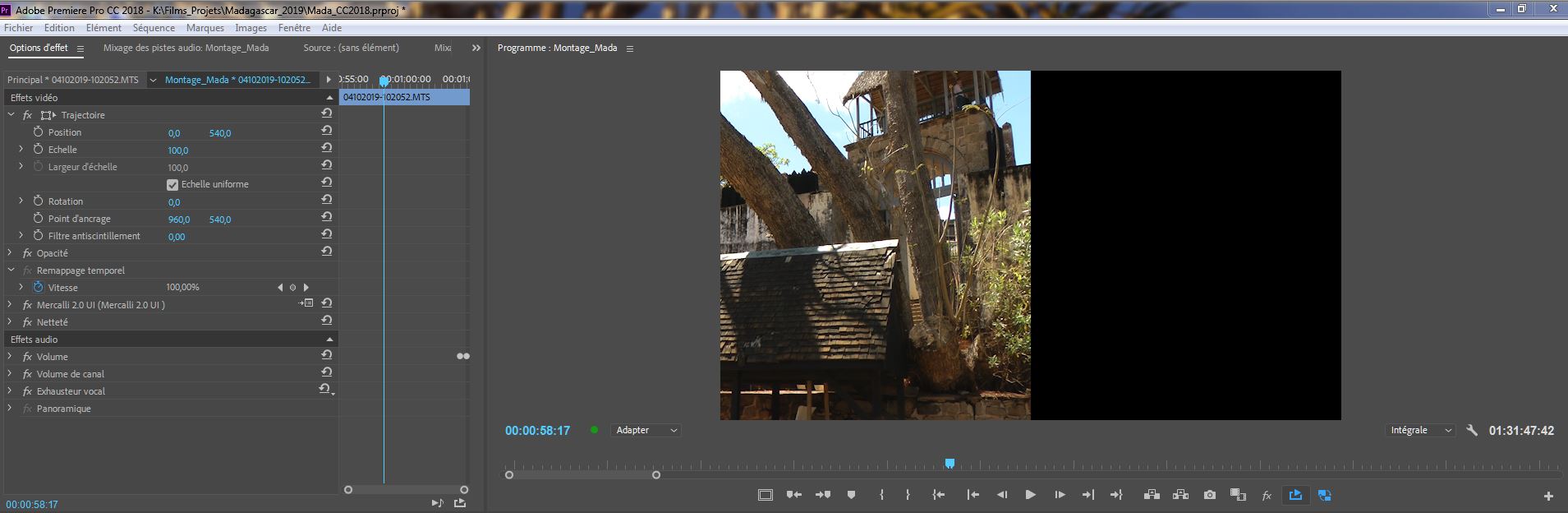Click the playhead on Program monitor timeline
Viewport: 1568px width, 513px height.
(x=950, y=464)
